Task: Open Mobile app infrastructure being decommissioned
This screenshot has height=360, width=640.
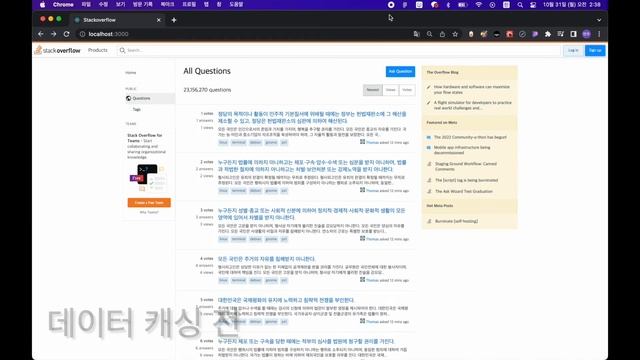Action: (462, 150)
